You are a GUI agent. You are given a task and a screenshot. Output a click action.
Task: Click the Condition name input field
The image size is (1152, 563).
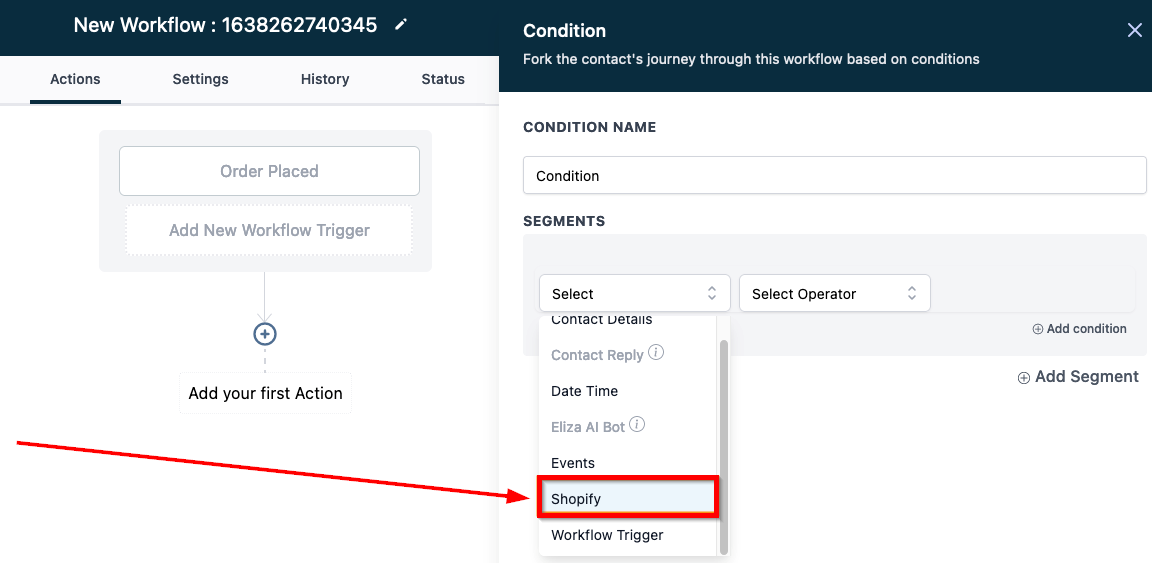(x=834, y=175)
